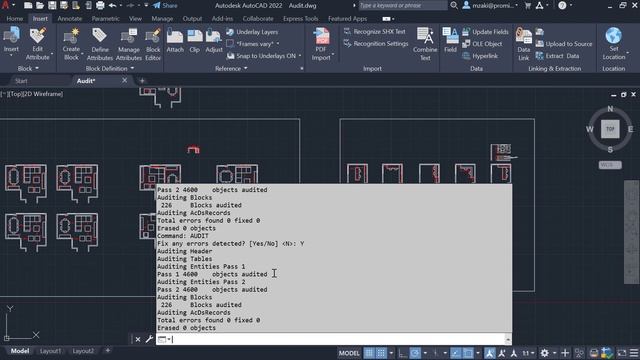
Task: Open the Home ribbon tab
Action: coord(15,18)
